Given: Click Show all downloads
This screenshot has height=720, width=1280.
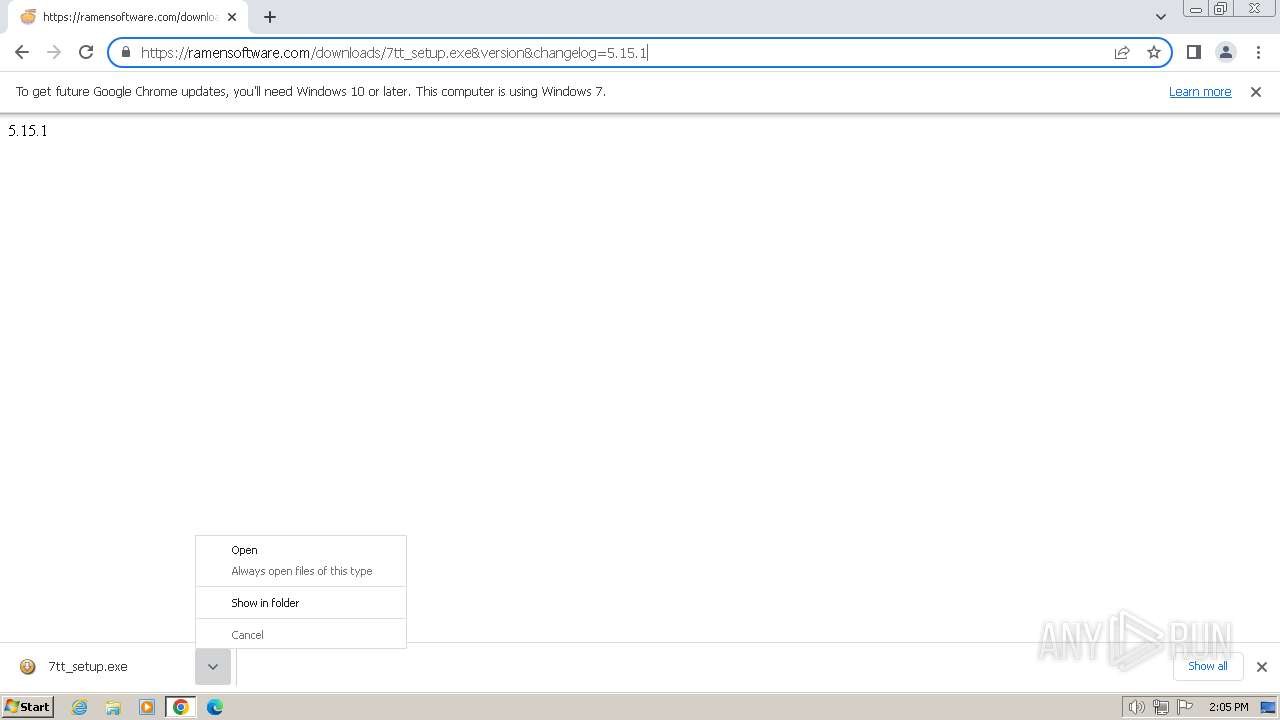Looking at the screenshot, I should click(1207, 666).
